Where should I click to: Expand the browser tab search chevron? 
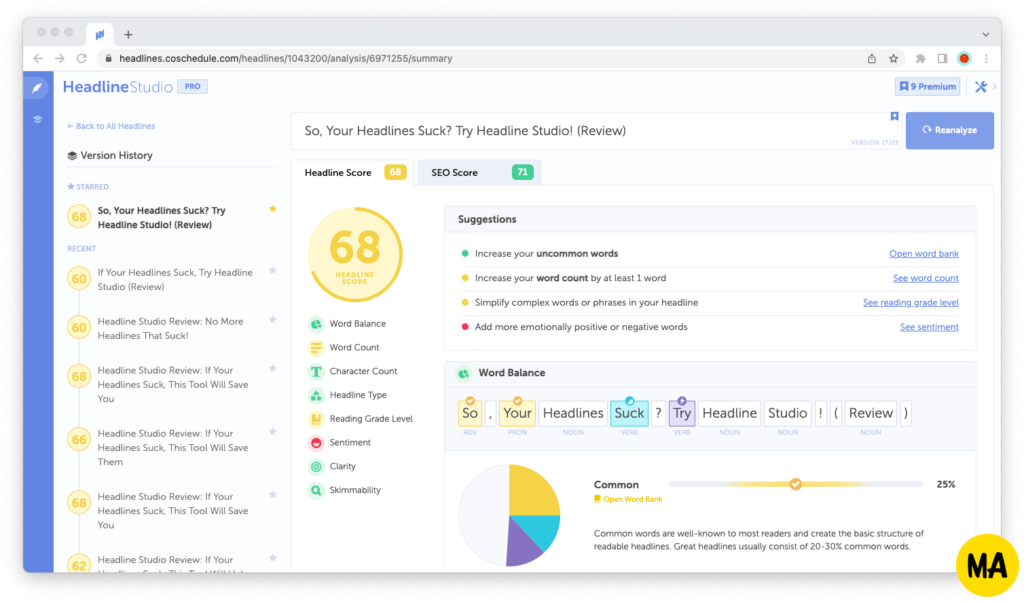[x=985, y=34]
